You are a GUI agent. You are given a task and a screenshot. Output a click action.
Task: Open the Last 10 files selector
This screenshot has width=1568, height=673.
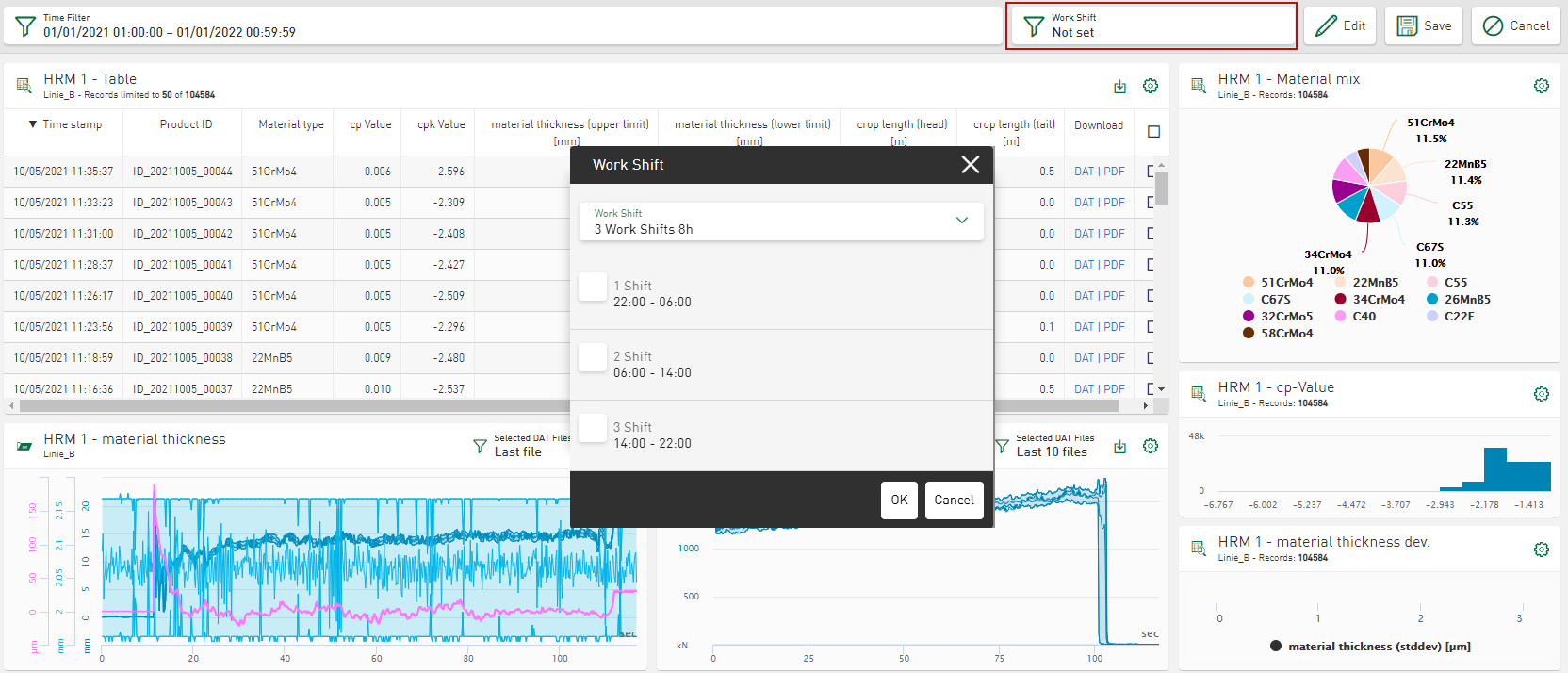click(x=1051, y=451)
